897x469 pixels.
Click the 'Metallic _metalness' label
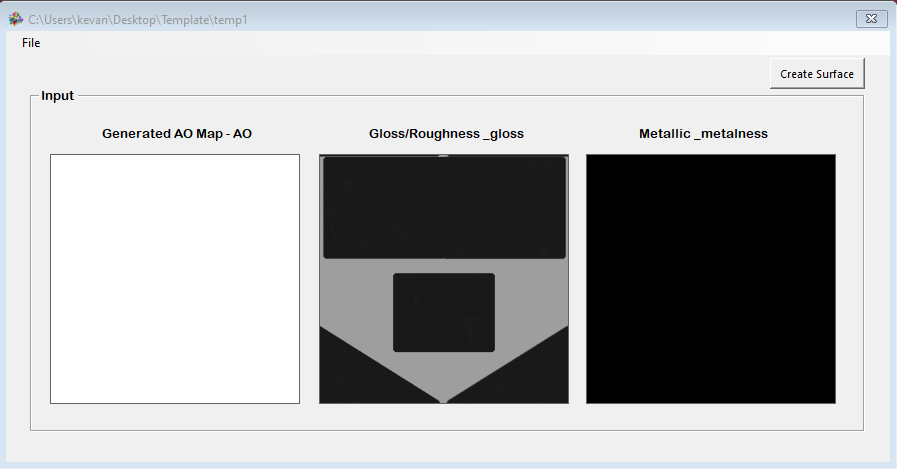pyautogui.click(x=703, y=134)
